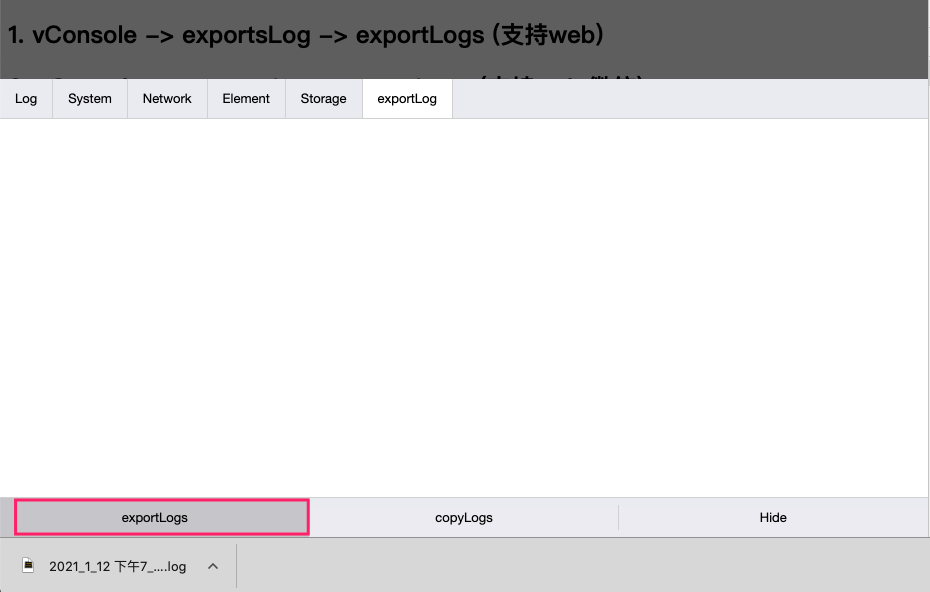930x592 pixels.
Task: Open the Element tab
Action: pyautogui.click(x=246, y=98)
